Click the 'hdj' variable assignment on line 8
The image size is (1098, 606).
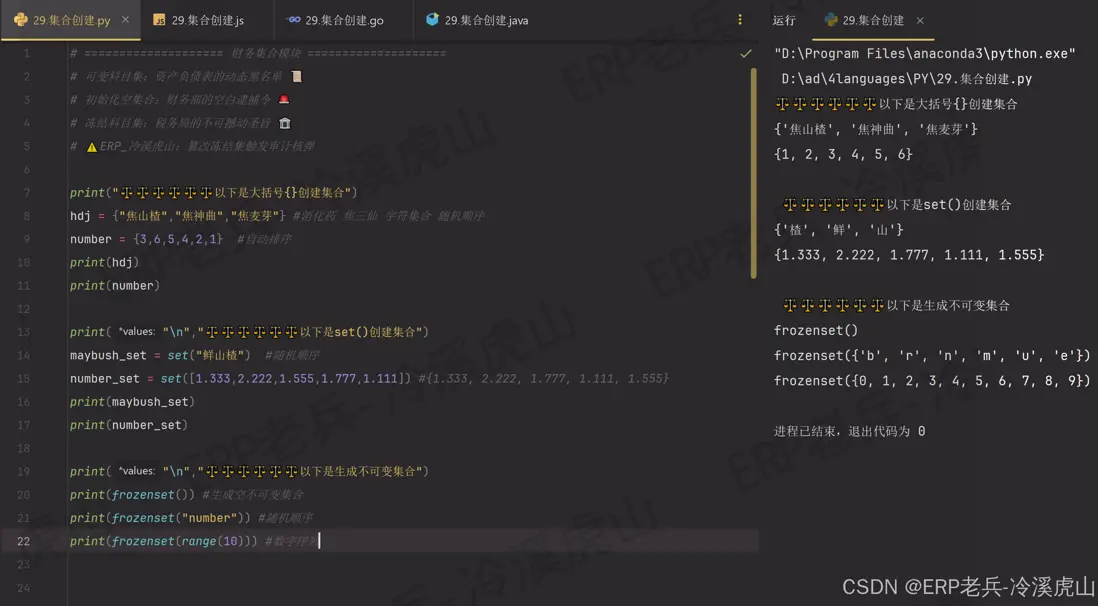pos(178,216)
